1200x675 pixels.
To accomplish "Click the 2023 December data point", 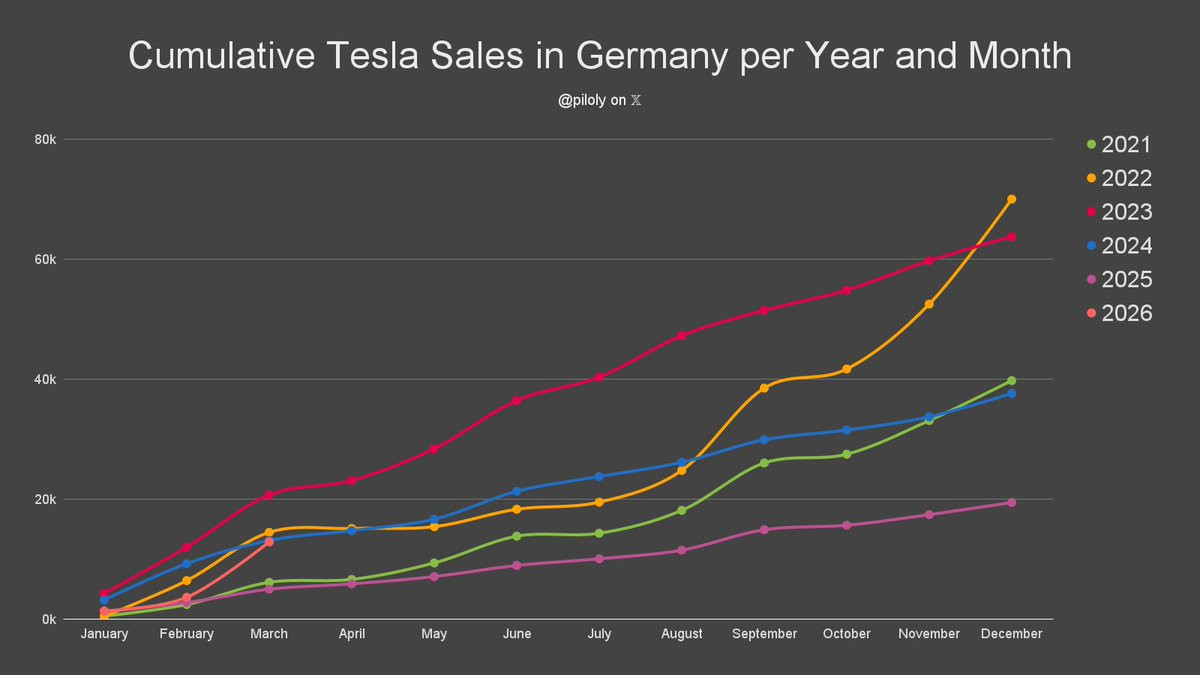I will pos(1012,237).
